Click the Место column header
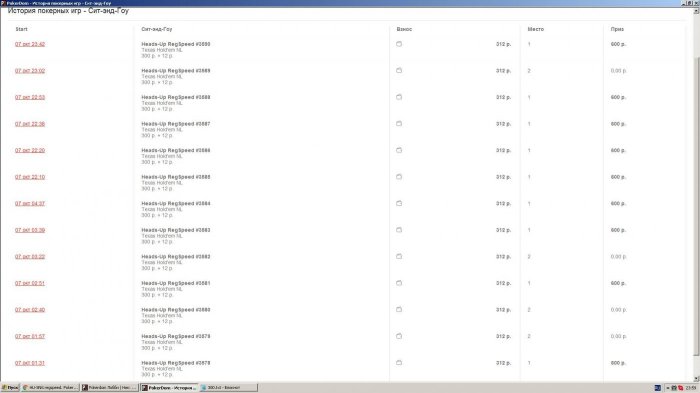The image size is (700, 393). point(536,29)
